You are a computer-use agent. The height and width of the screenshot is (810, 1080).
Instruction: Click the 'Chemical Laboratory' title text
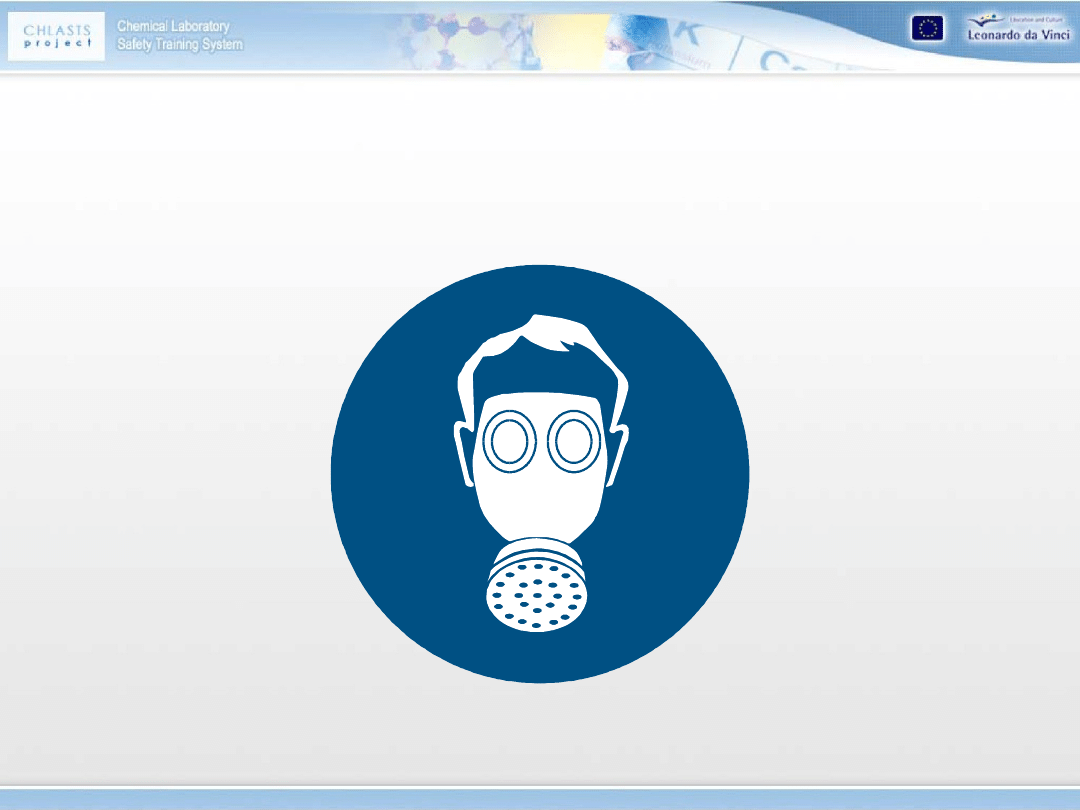[x=173, y=26]
